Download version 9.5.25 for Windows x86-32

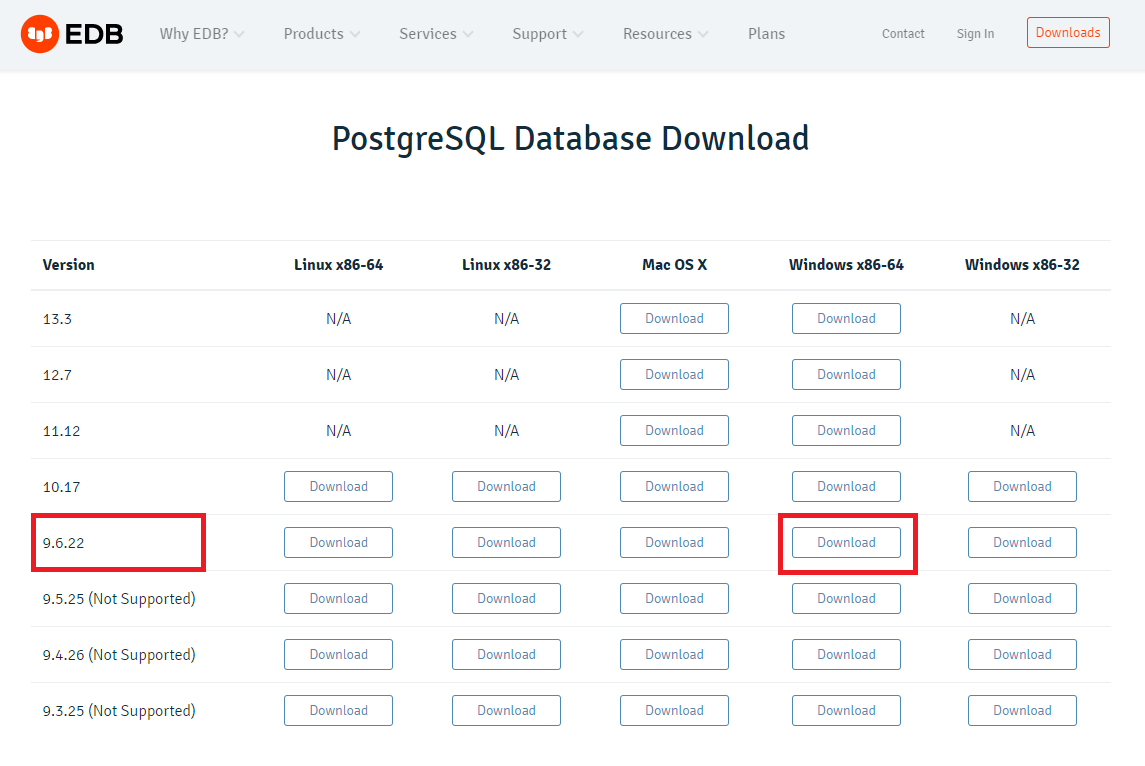click(x=1022, y=599)
